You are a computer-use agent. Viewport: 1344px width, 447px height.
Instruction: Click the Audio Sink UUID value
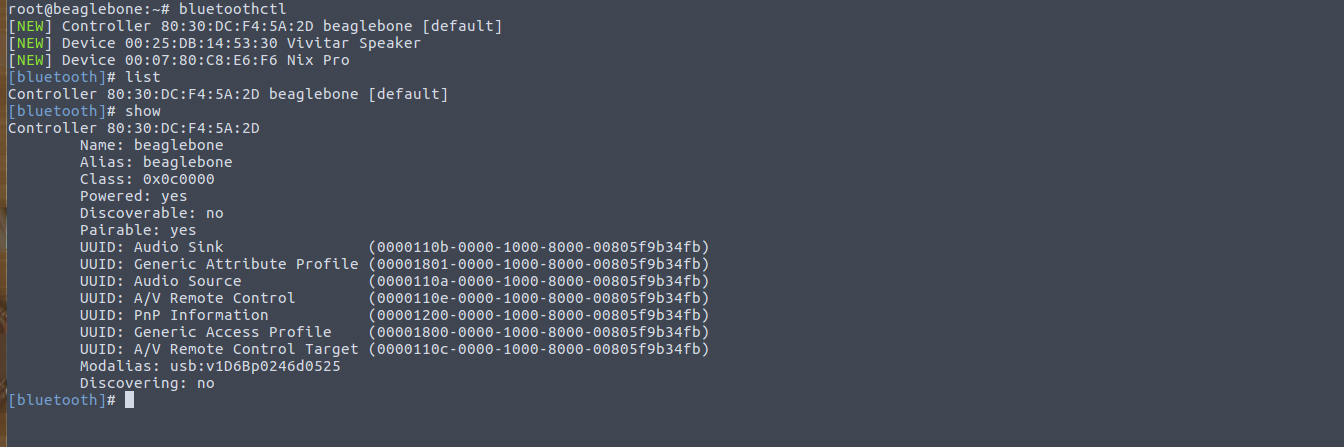point(538,247)
